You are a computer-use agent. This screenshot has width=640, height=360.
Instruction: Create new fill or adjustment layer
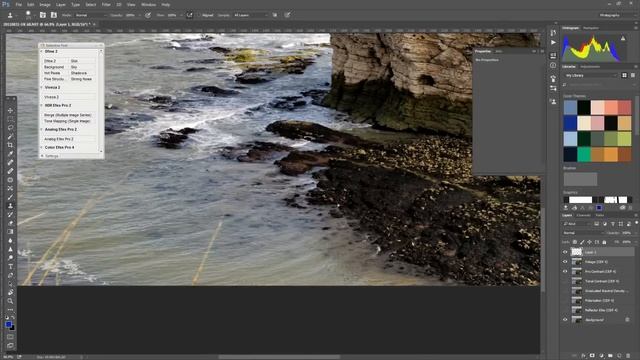click(601, 356)
